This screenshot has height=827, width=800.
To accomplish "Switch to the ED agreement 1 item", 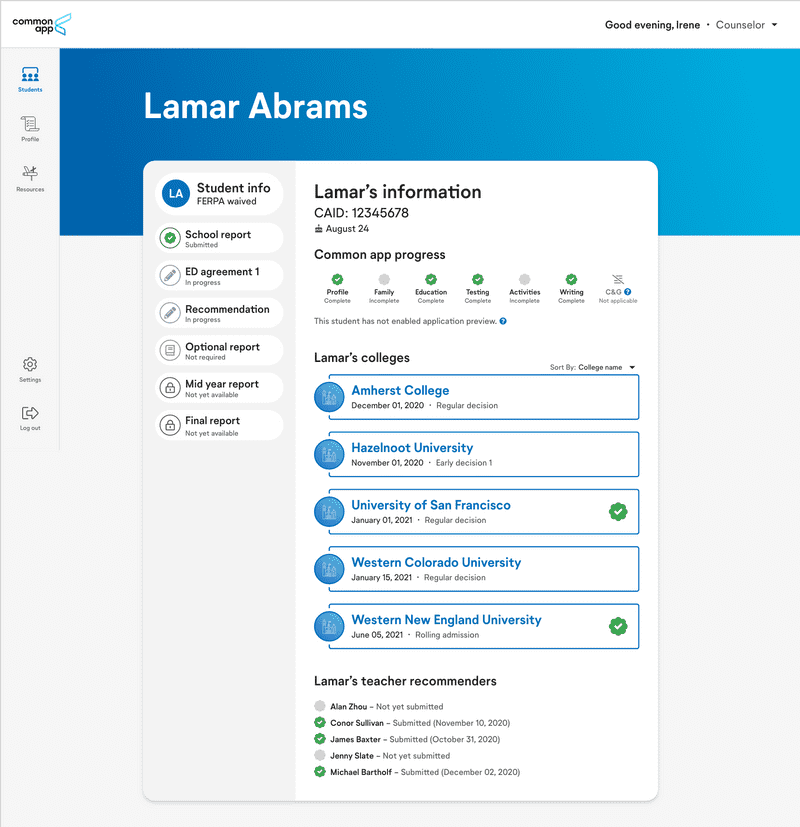I will point(219,274).
